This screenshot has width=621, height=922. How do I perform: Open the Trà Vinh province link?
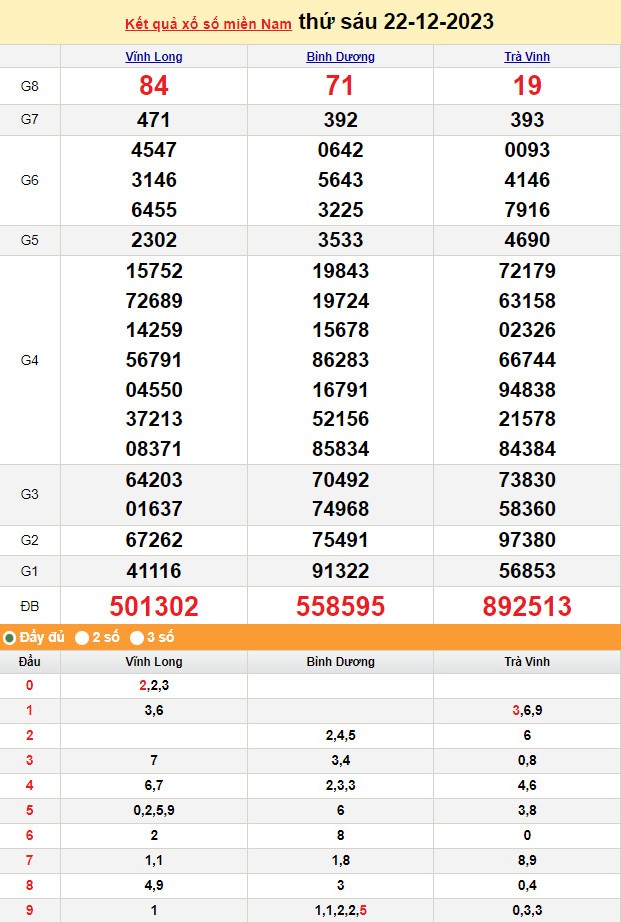click(527, 57)
